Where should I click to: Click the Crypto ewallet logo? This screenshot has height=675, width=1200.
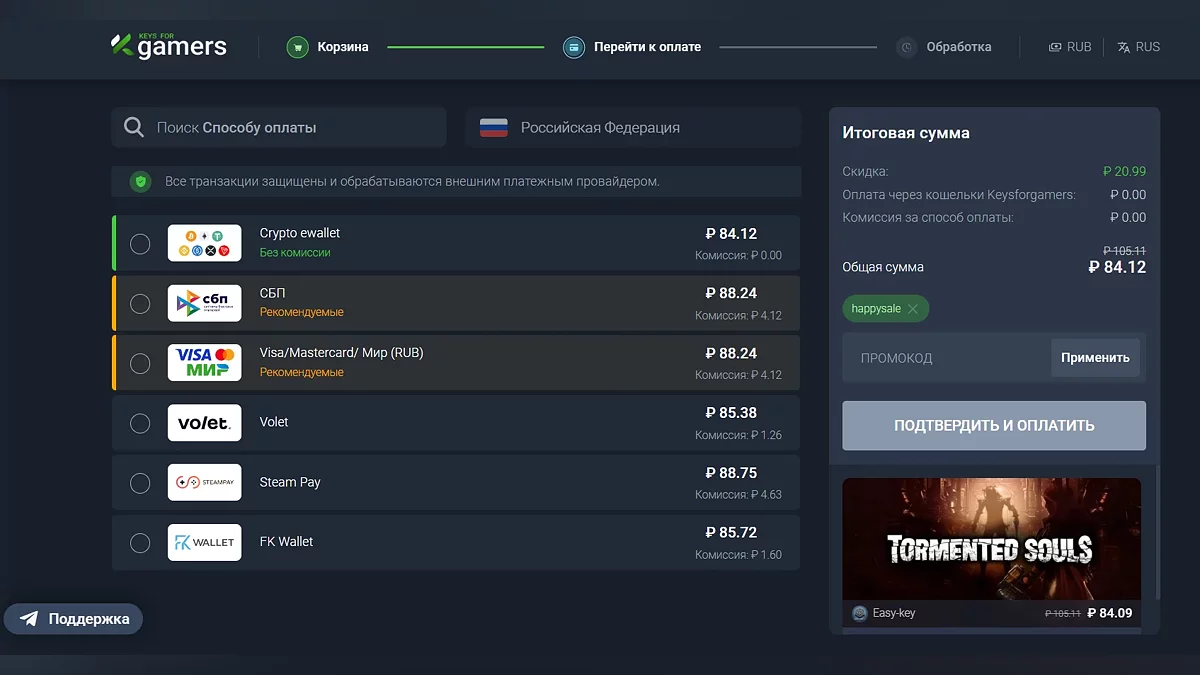[x=204, y=243]
